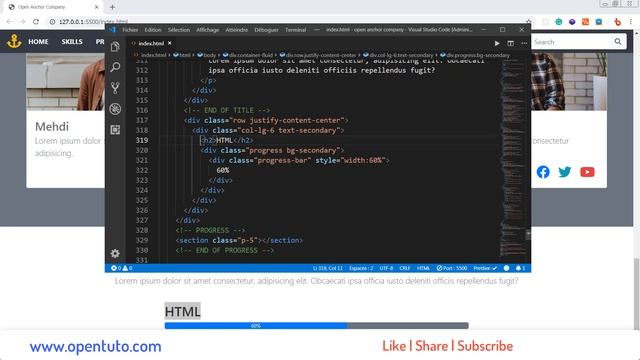Click the orange square Chrome extension icon
This screenshot has width=640, height=360.
[x=585, y=22]
